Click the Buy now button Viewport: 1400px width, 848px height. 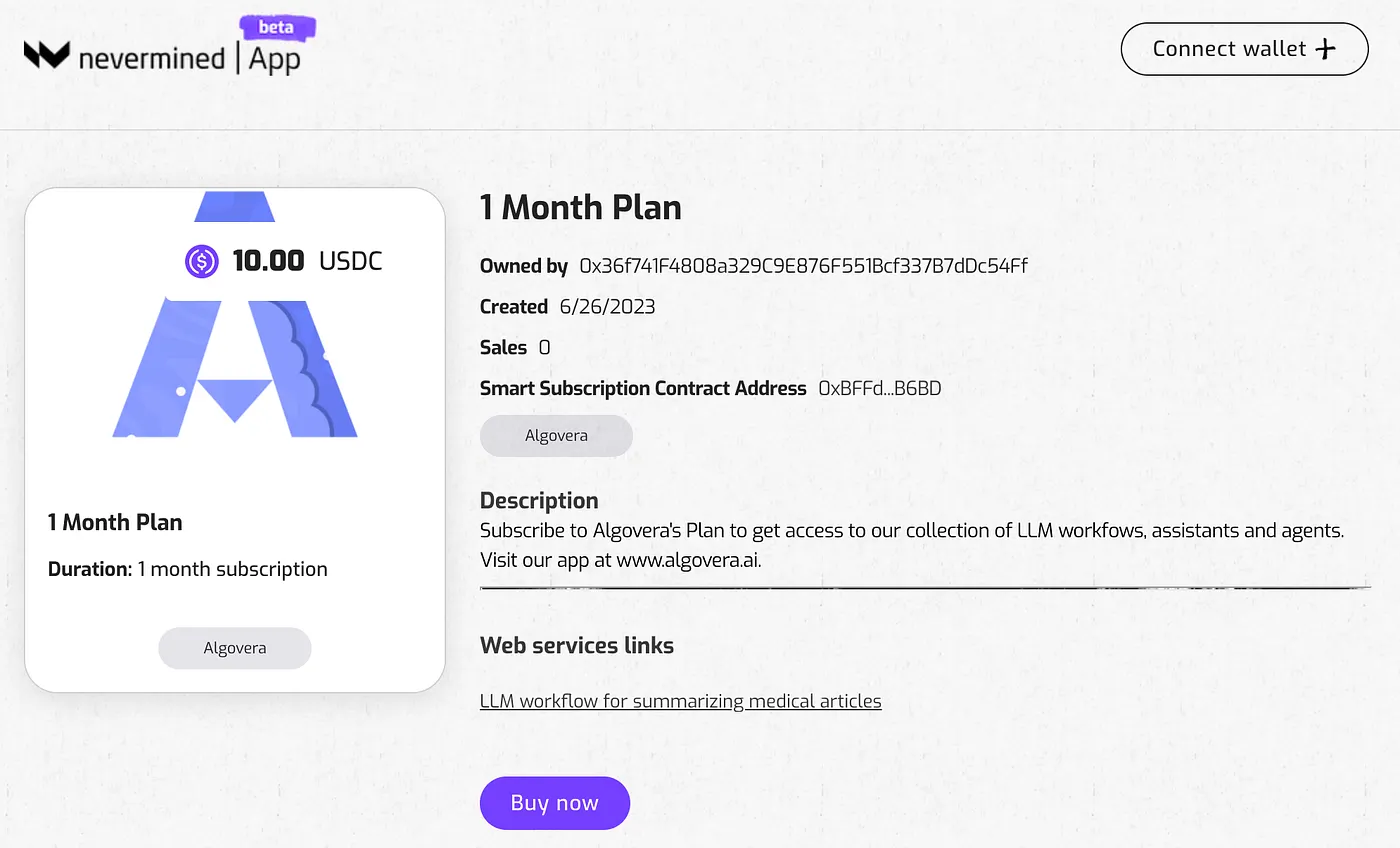(x=555, y=803)
